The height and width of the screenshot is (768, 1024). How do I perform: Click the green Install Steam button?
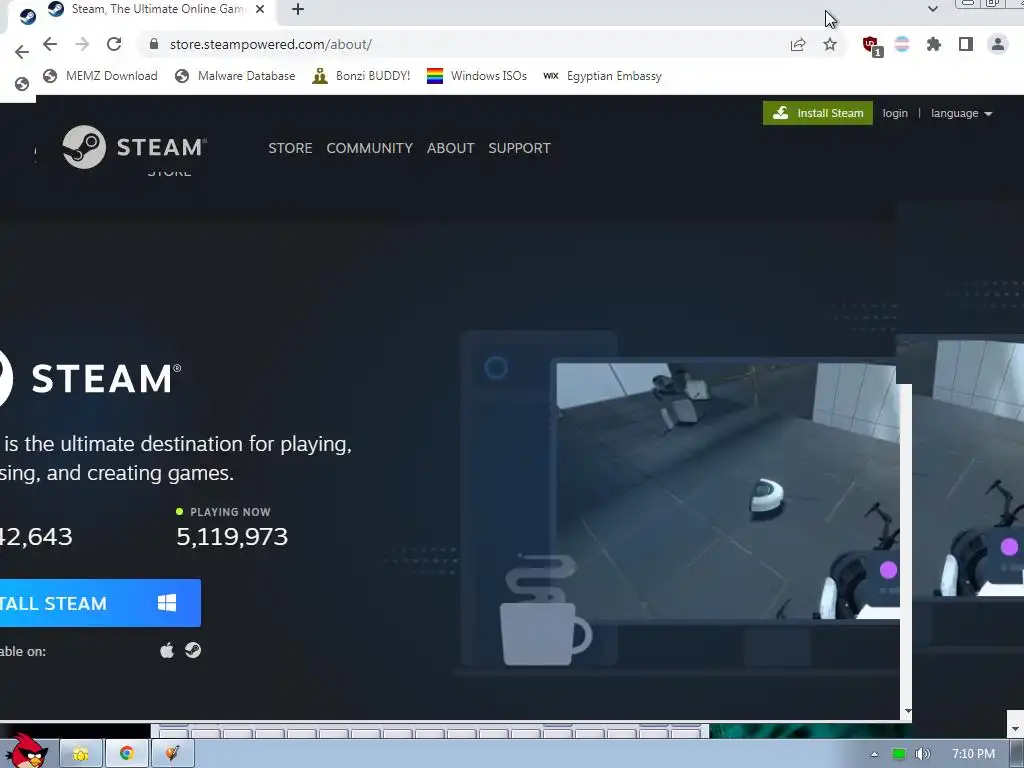click(x=818, y=113)
